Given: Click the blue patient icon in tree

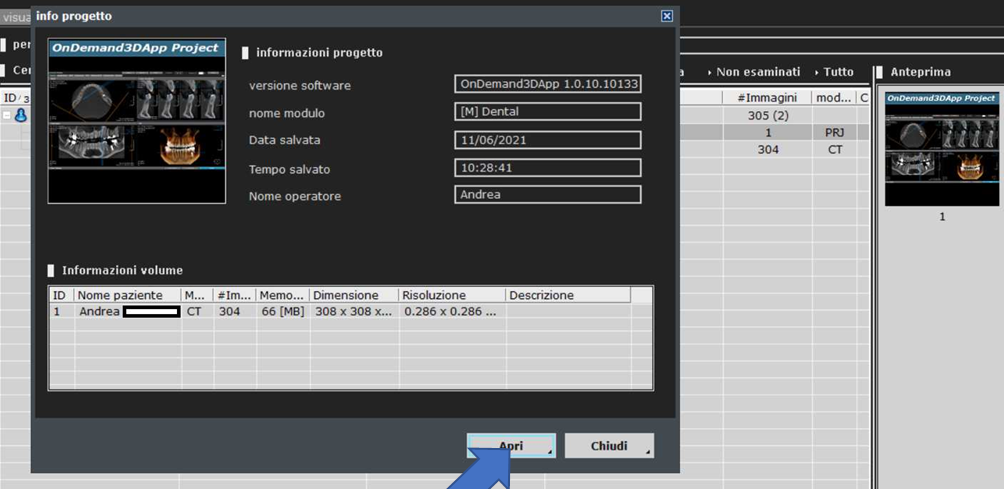Looking at the screenshot, I should tap(20, 115).
